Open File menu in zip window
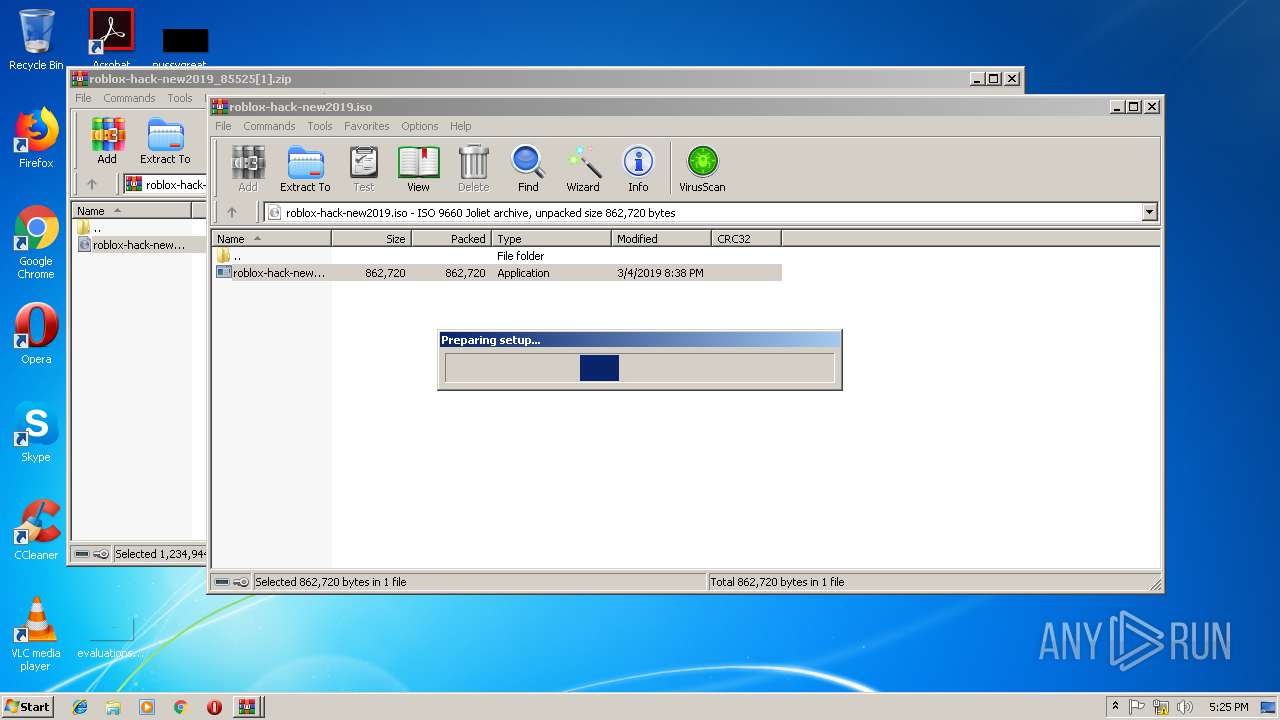Screen dimensions: 1280x720 83,98
